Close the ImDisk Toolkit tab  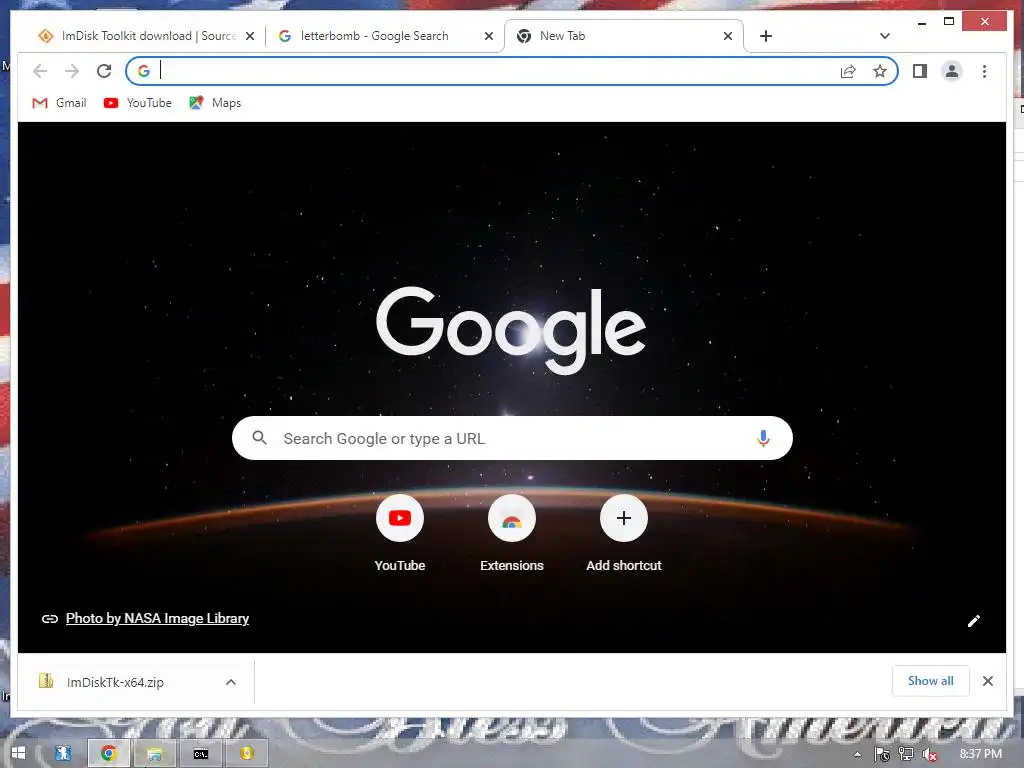pos(249,37)
